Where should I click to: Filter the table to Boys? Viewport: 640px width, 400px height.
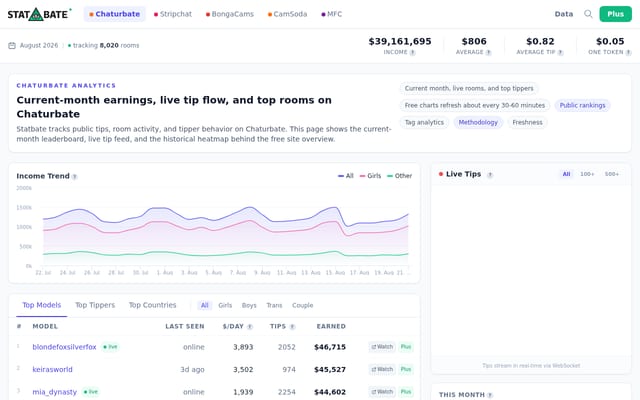[x=249, y=305]
